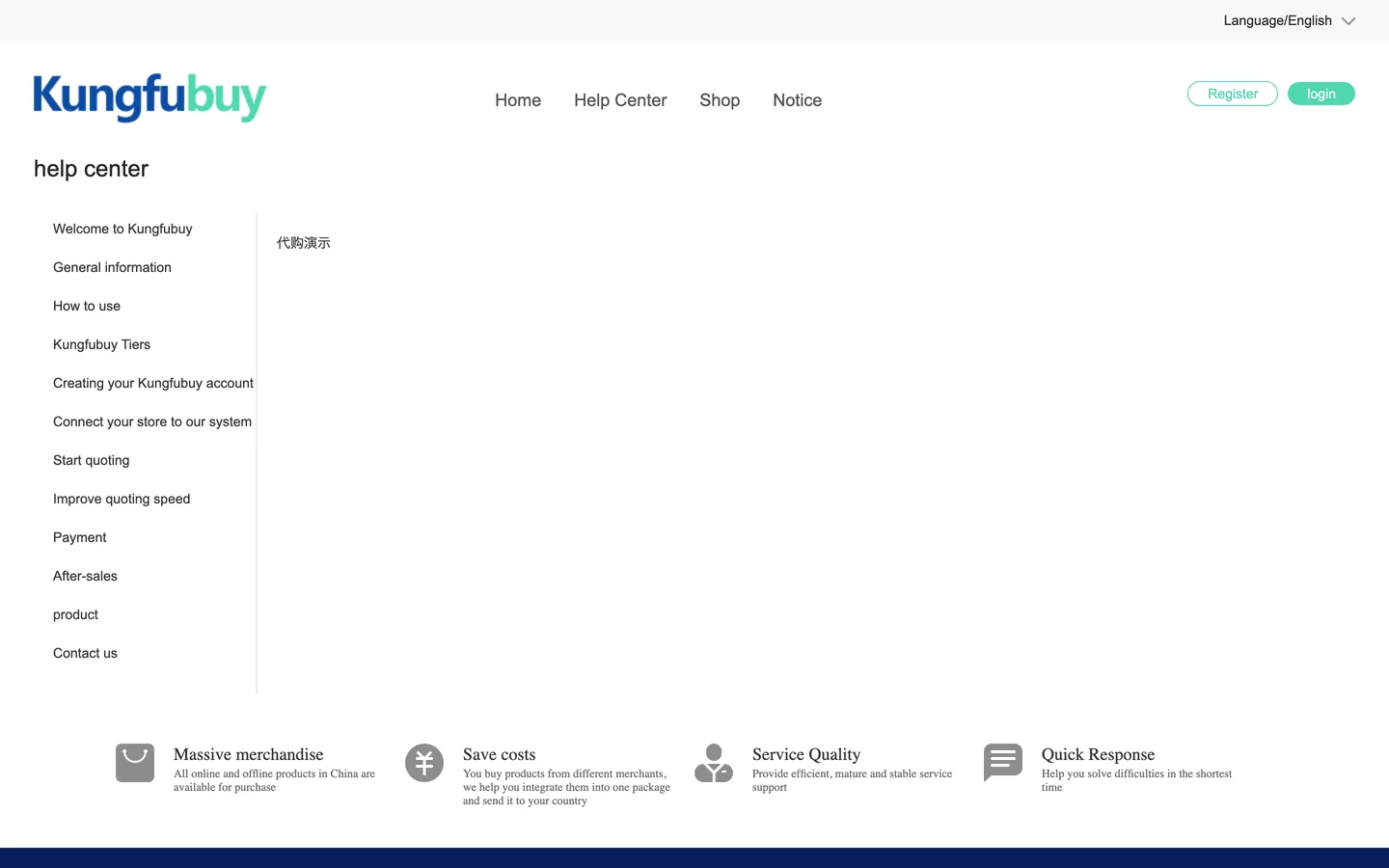Go to the Home menu item
Viewport: 1389px width, 868px height.
518,100
